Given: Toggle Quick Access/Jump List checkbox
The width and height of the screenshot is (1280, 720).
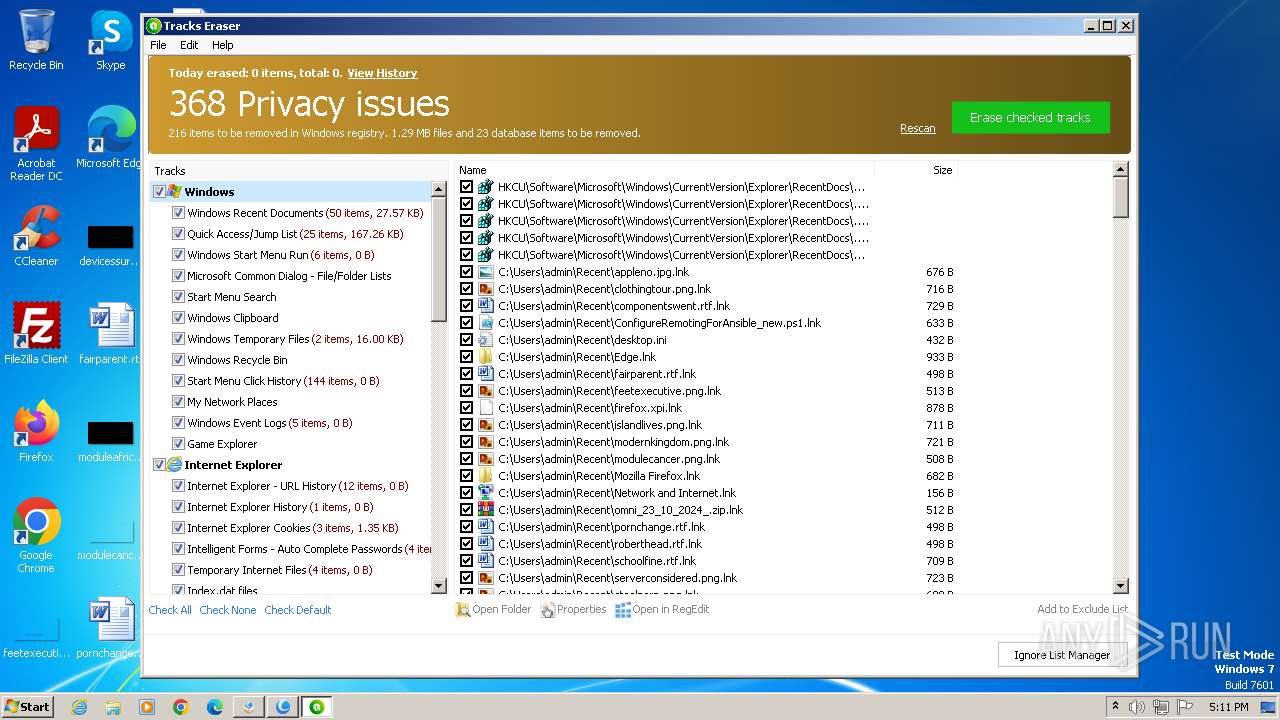Looking at the screenshot, I should (x=178, y=234).
